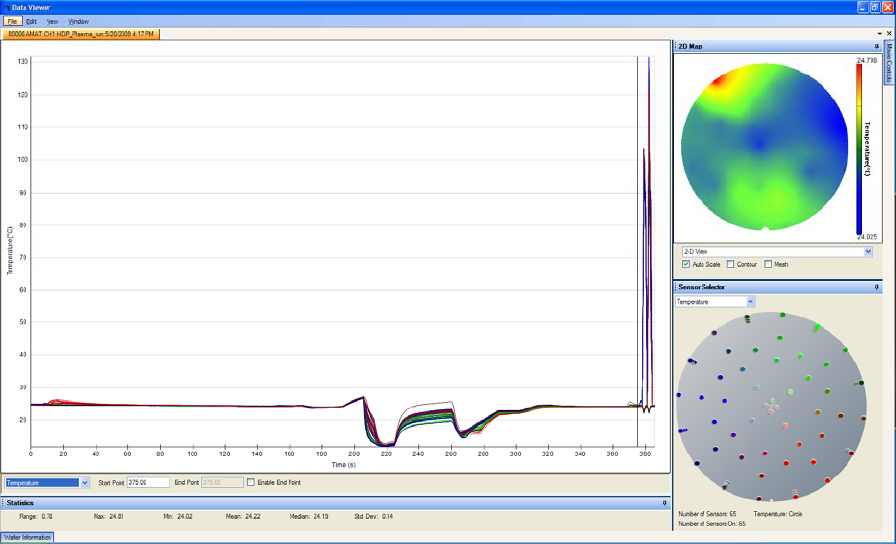Open the Movie Controls side panel
Image resolution: width=896 pixels, height=544 pixels.
point(888,64)
